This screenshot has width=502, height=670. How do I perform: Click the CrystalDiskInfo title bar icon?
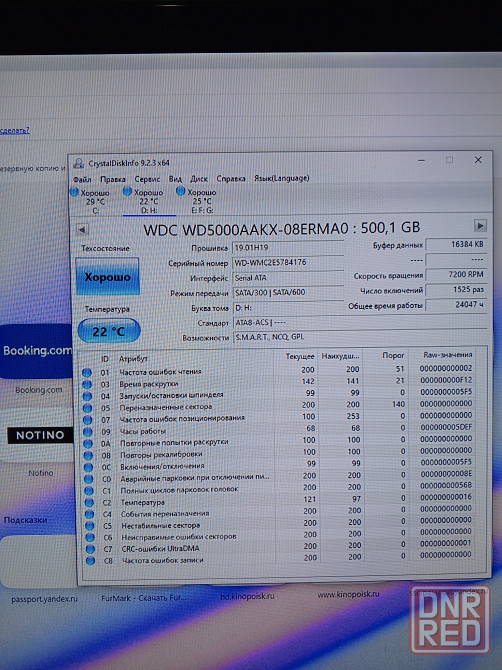[78, 163]
